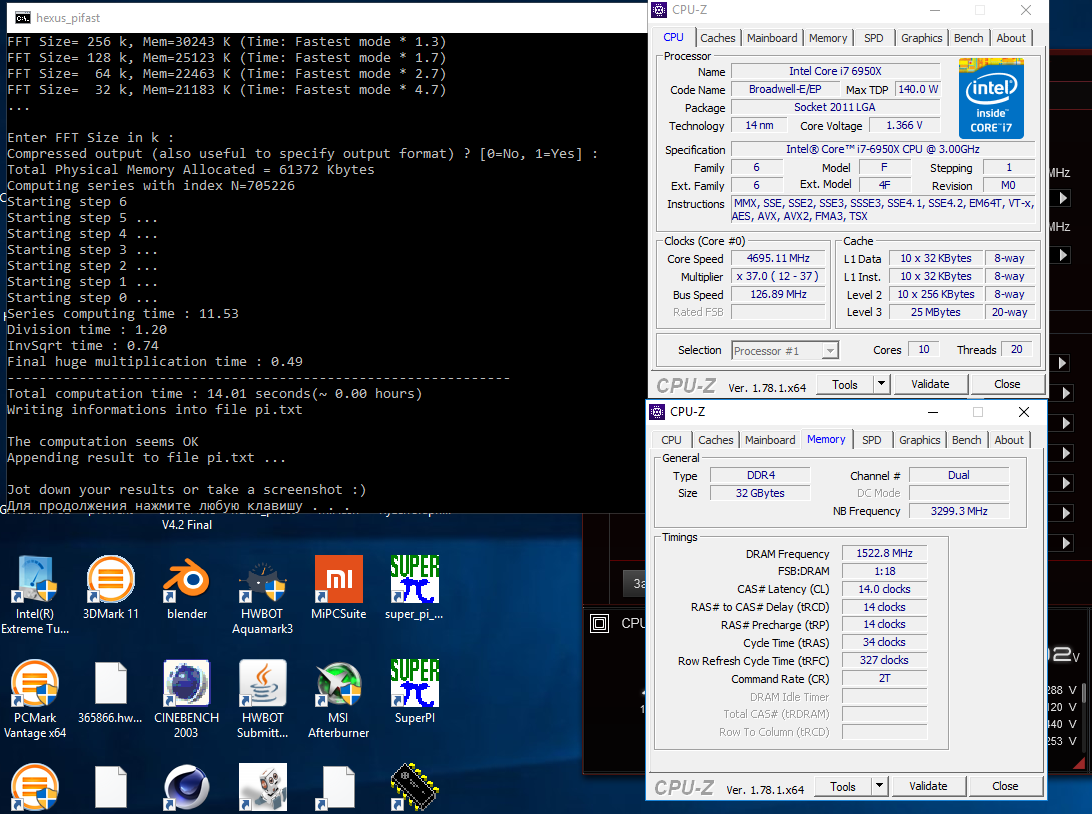Click the DRAM Frequency value 1522.8 MHz
1092x814 pixels.
[x=884, y=553]
